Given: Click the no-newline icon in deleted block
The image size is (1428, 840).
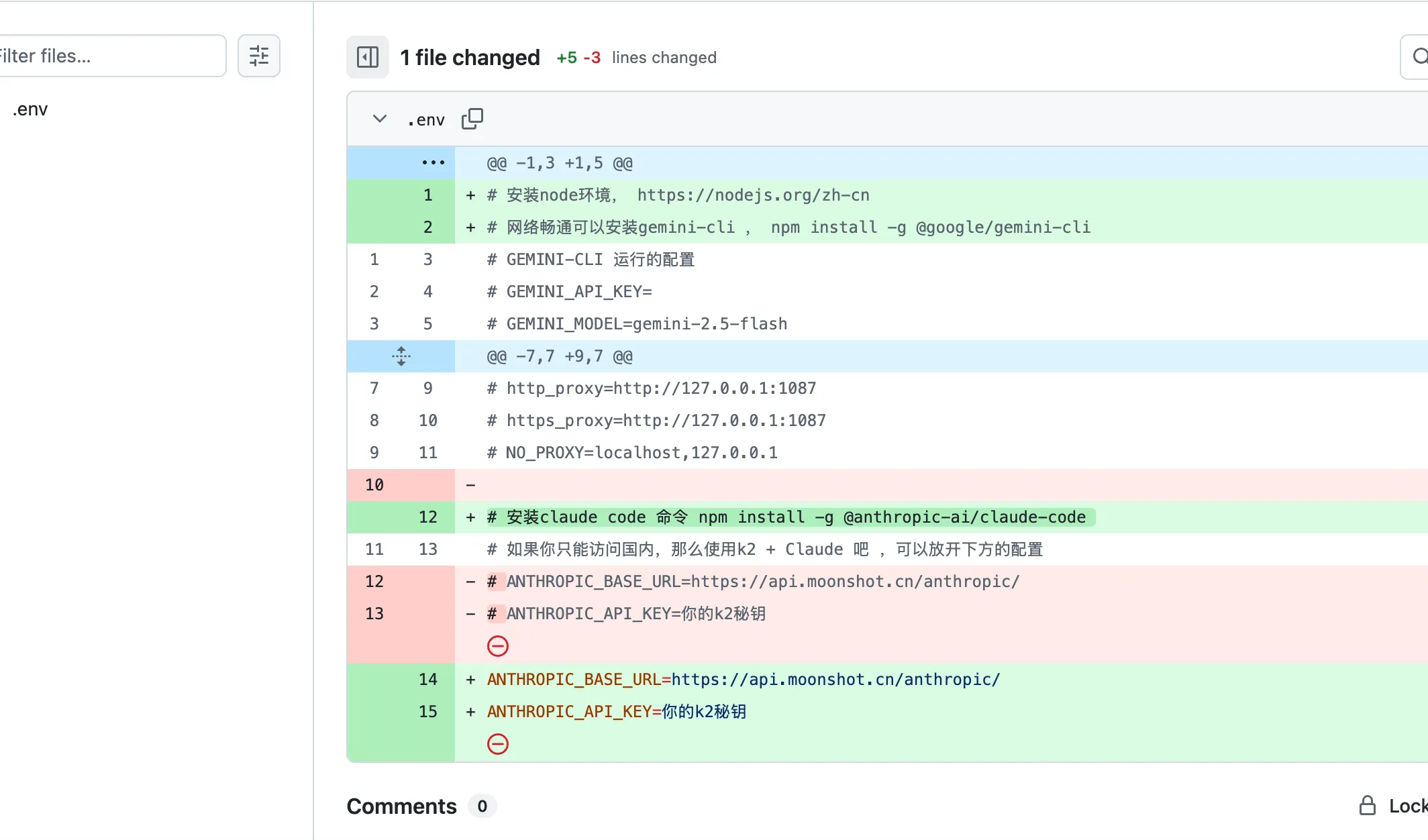Looking at the screenshot, I should [498, 645].
